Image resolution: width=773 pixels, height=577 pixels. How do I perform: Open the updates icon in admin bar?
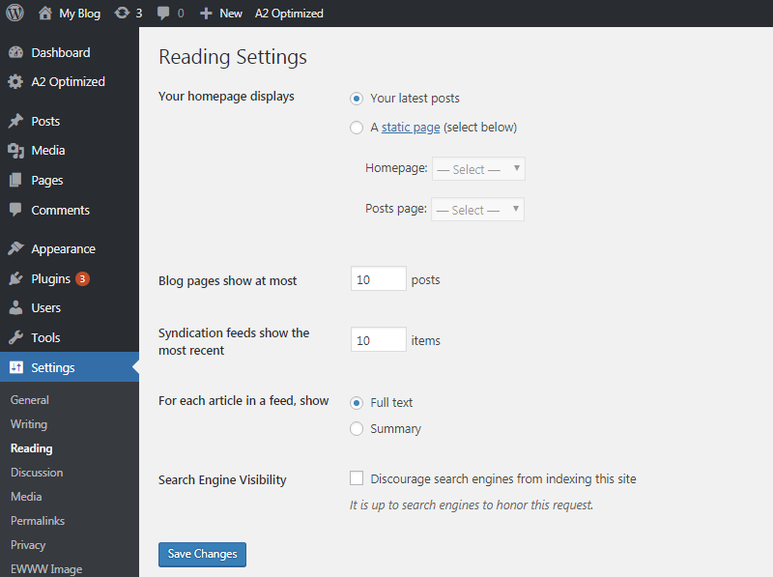(122, 13)
